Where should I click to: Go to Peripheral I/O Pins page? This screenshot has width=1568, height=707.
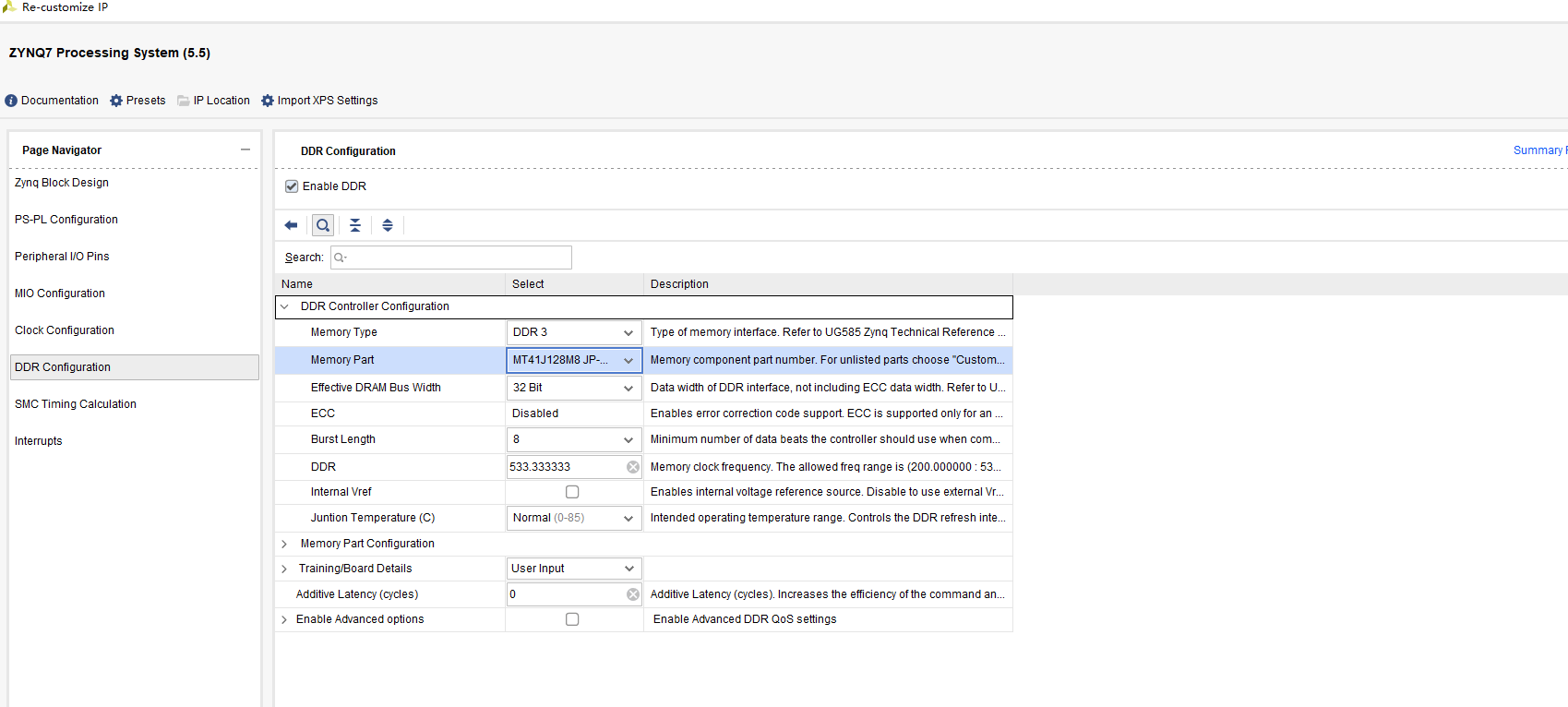(62, 257)
